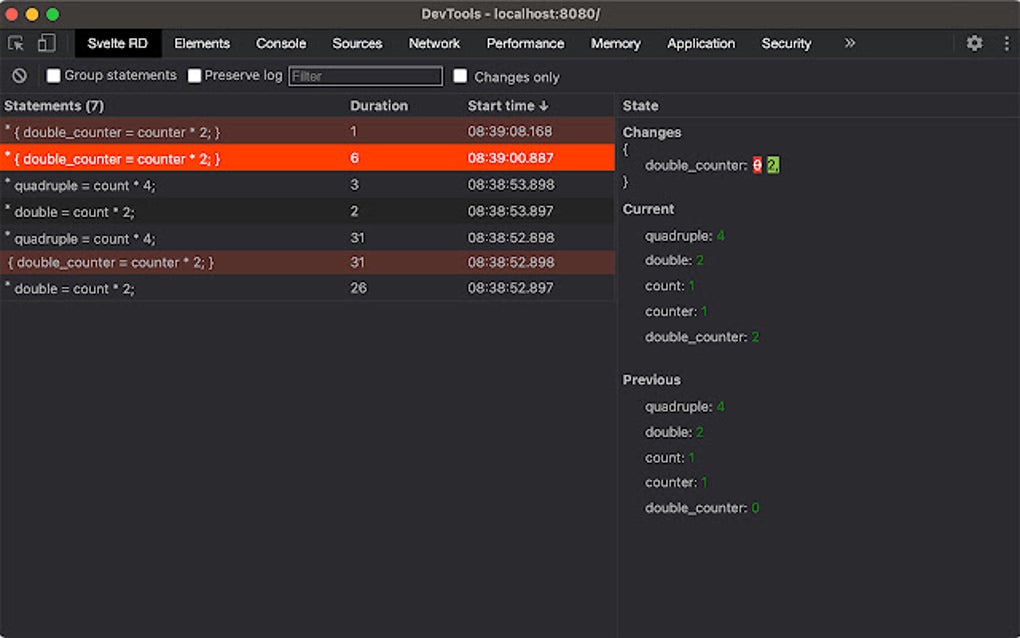Open the DevTools three-dot menu

(x=1006, y=43)
